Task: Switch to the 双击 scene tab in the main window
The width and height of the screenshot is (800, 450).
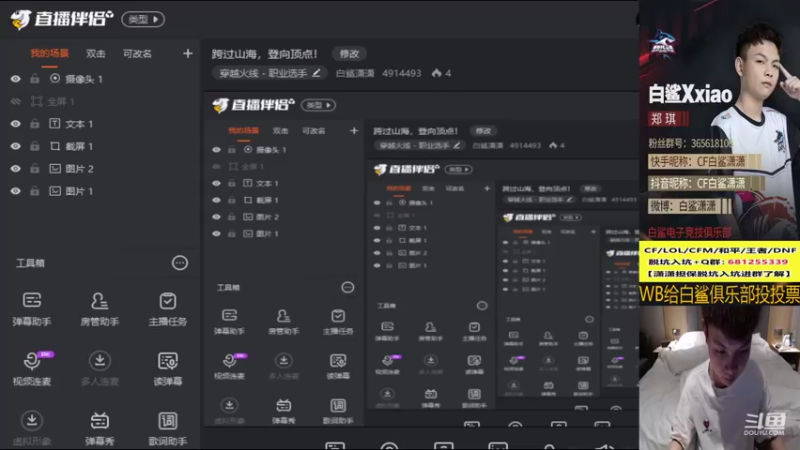Action: pos(95,54)
